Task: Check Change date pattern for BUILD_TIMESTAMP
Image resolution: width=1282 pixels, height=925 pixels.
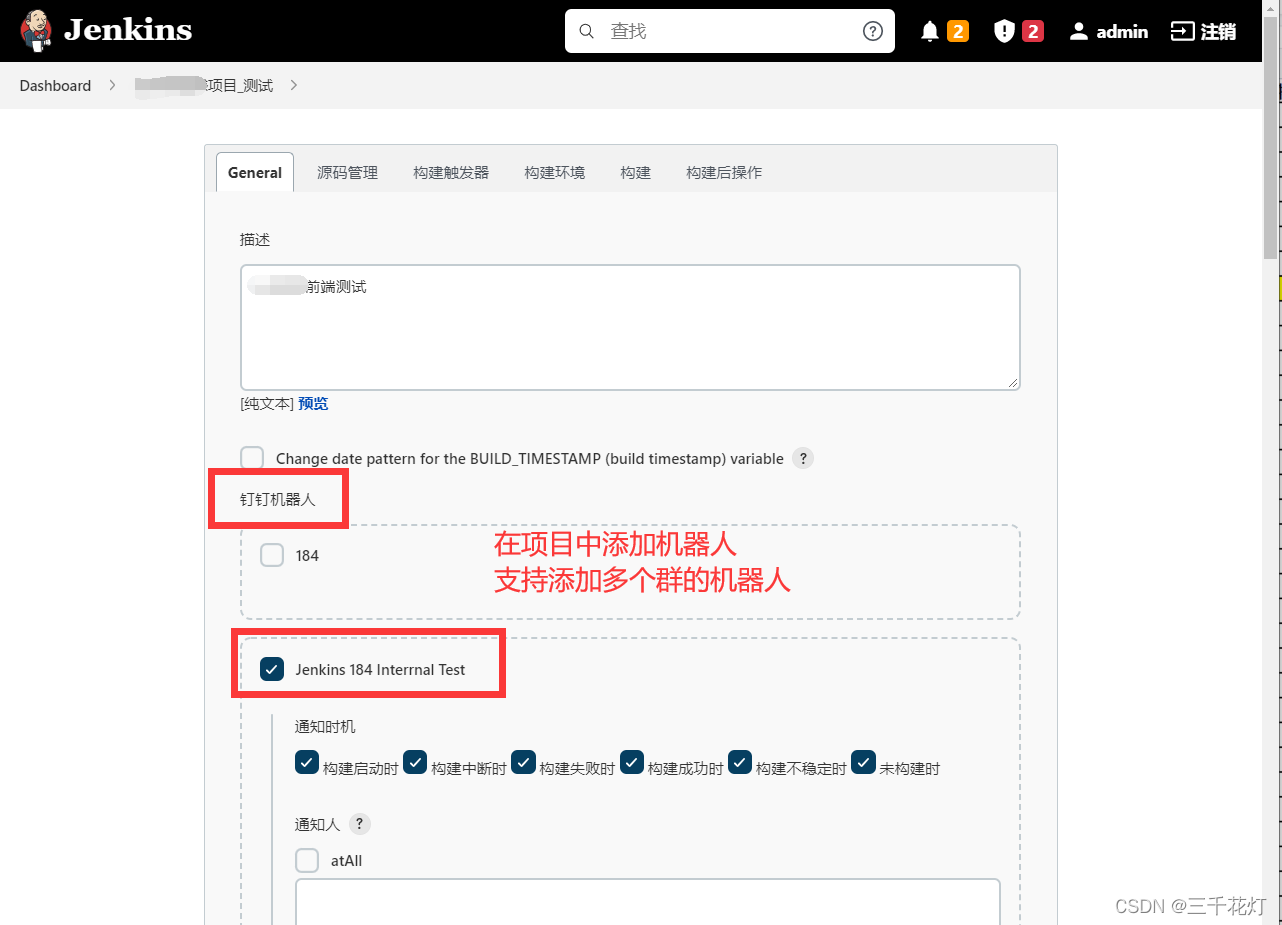Action: coord(251,458)
